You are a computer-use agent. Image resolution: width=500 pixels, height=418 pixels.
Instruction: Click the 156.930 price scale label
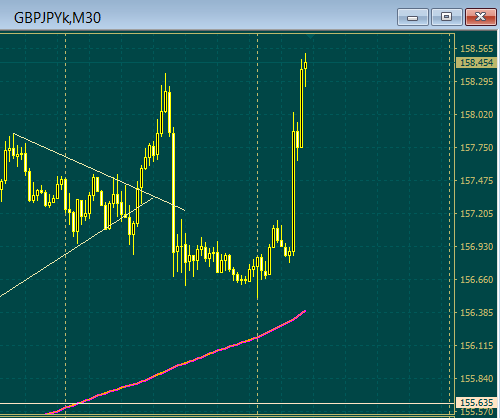pos(476,247)
